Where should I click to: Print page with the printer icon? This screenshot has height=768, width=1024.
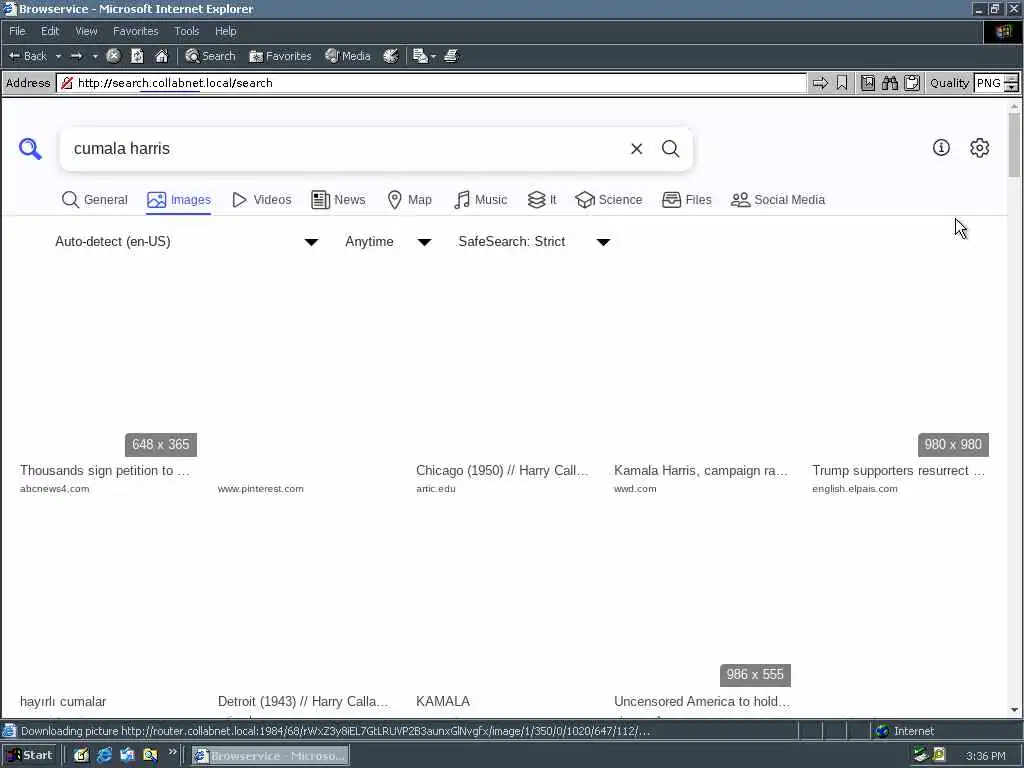click(451, 56)
